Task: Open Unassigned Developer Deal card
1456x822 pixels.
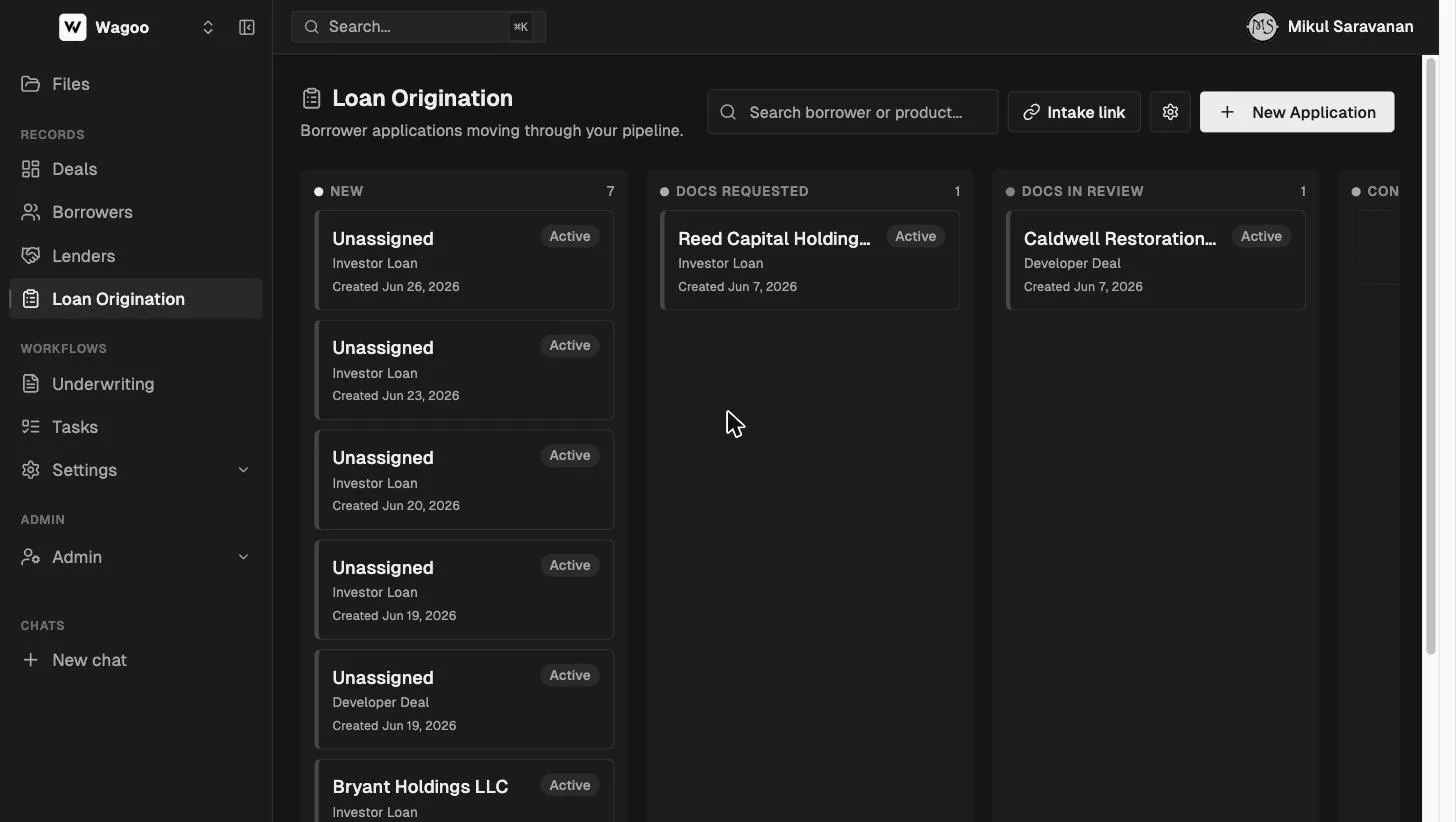Action: (x=464, y=700)
